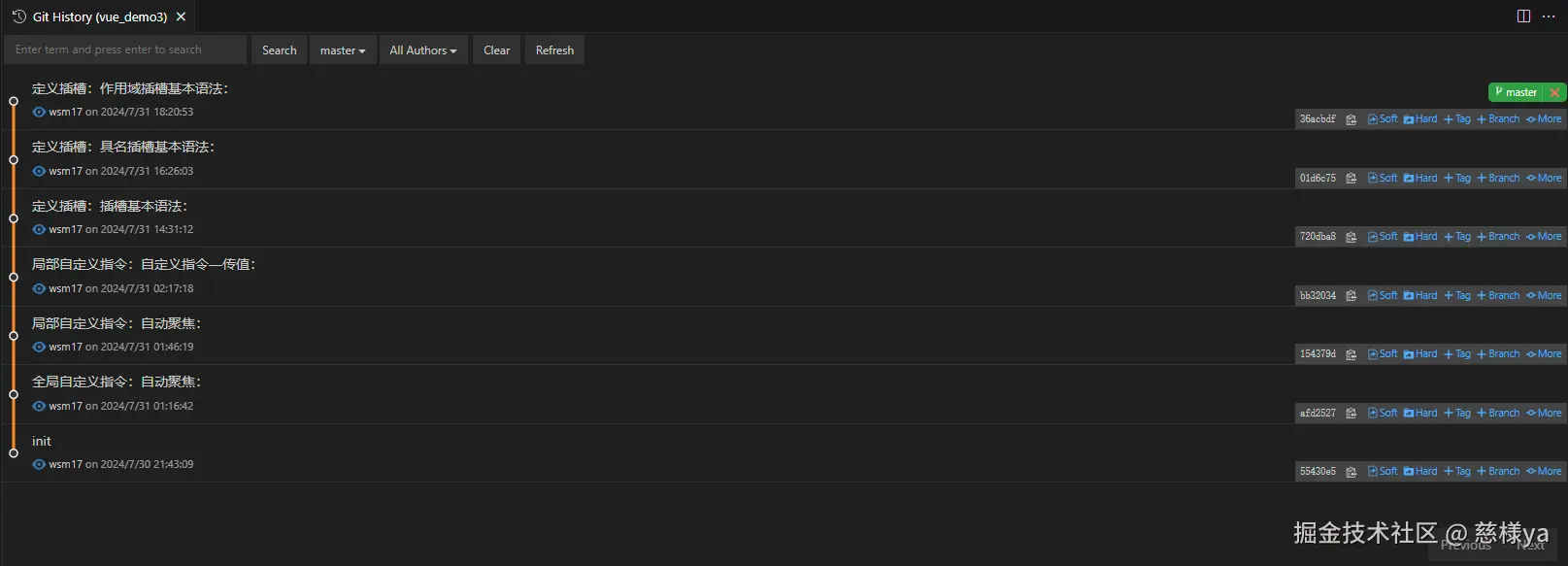Screen dimensions: 1568x566
Task: Open the editor more actions ellipsis
Action: 1549,17
